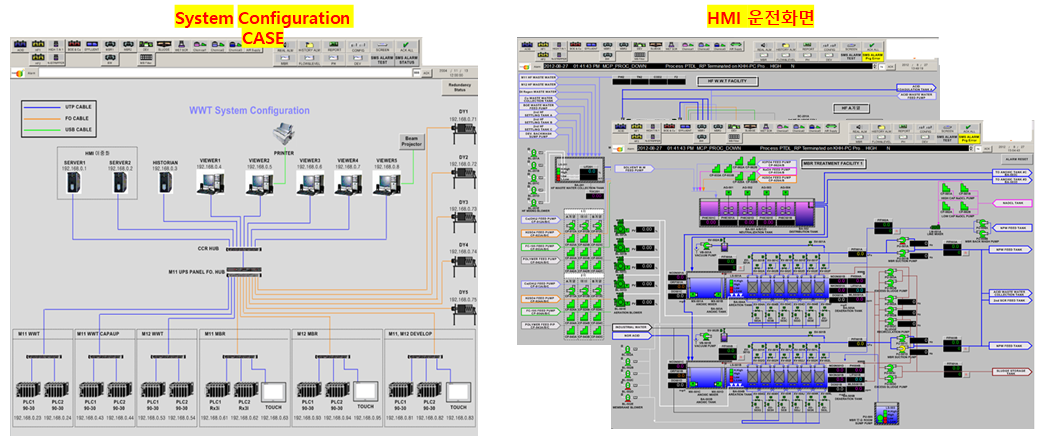
Task: Click Redundancy Status button
Action: [x=460, y=87]
